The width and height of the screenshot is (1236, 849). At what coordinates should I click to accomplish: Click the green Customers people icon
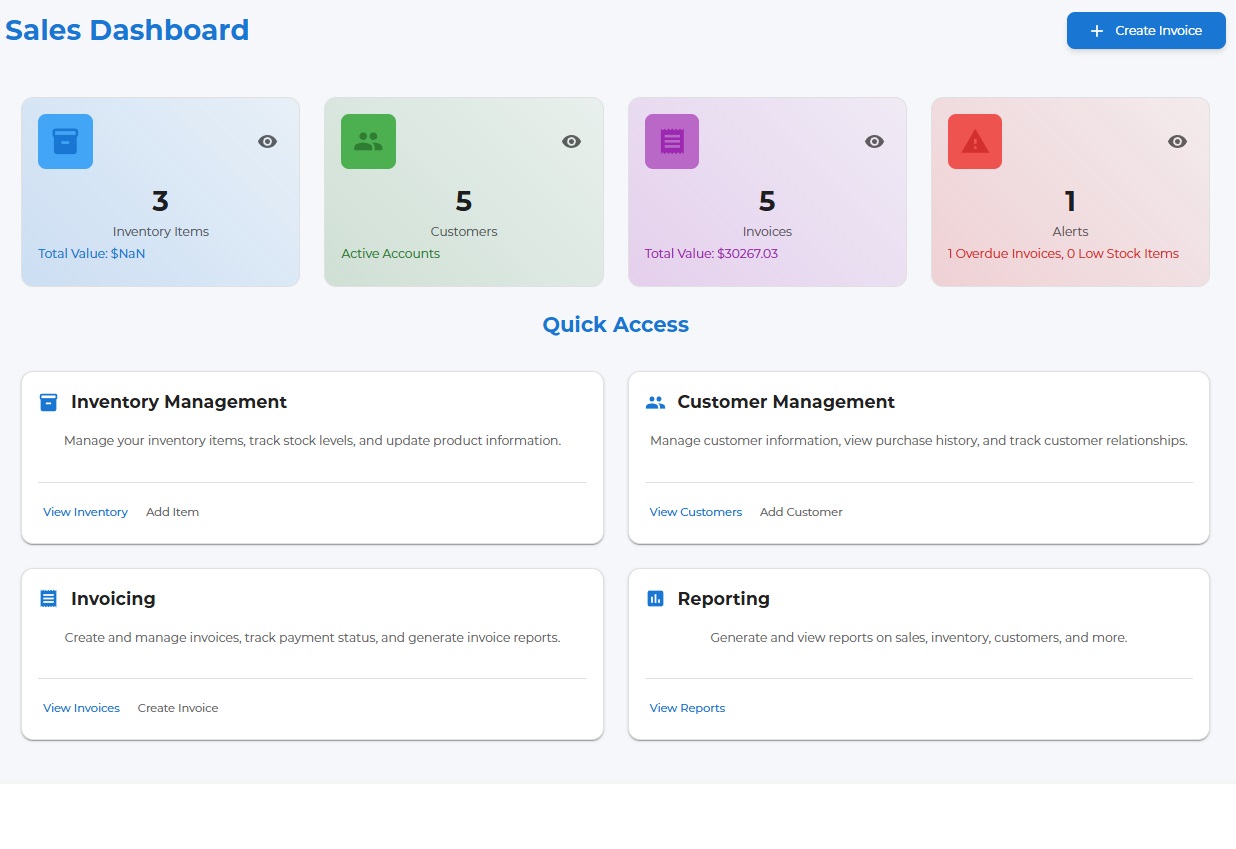tap(368, 141)
